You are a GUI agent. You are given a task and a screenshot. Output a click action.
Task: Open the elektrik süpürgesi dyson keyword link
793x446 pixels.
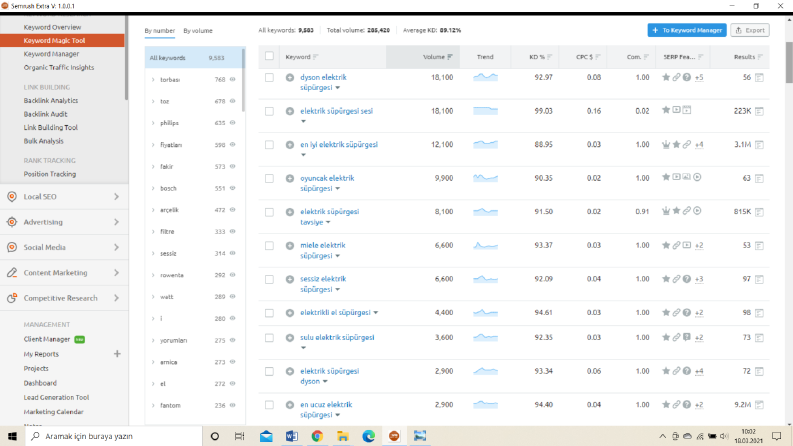tap(330, 376)
